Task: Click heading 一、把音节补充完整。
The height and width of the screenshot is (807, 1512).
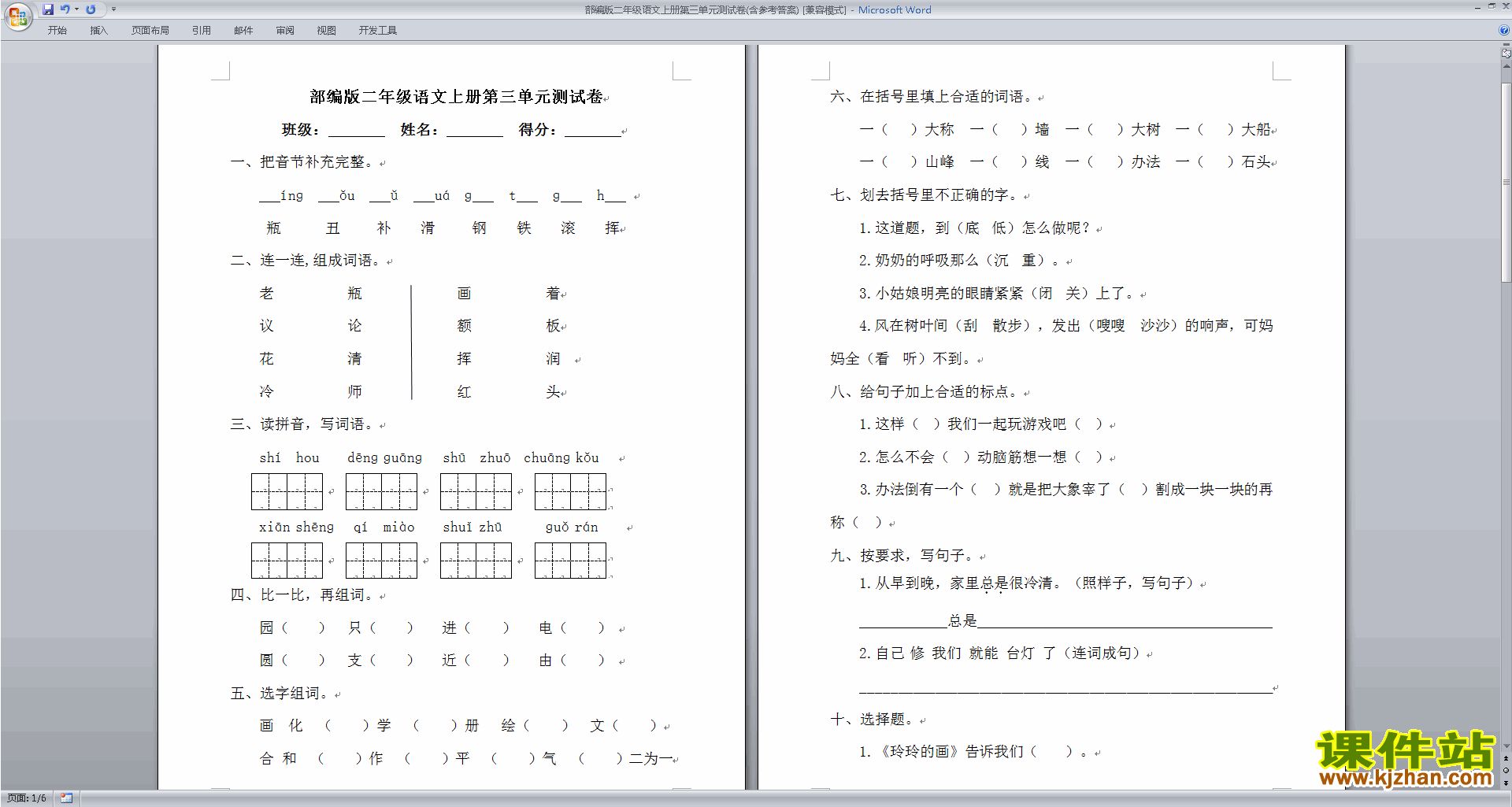Action: coord(304,162)
